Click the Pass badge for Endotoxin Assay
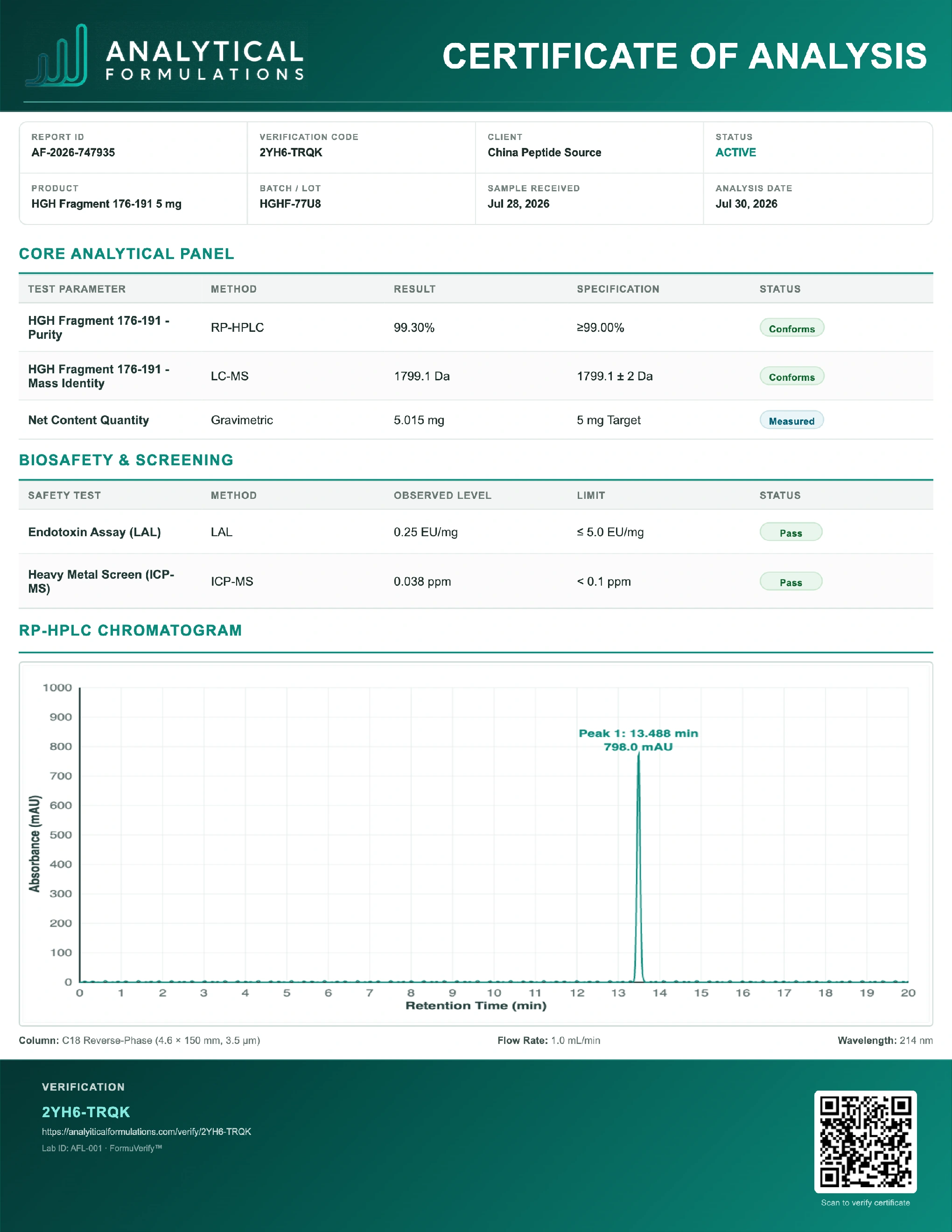Screen dimensions: 952x1232 click(x=791, y=532)
